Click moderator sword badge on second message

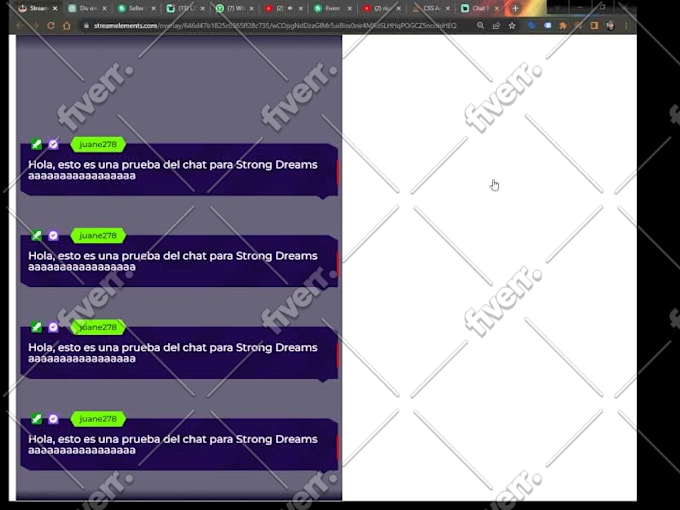pyautogui.click(x=36, y=235)
